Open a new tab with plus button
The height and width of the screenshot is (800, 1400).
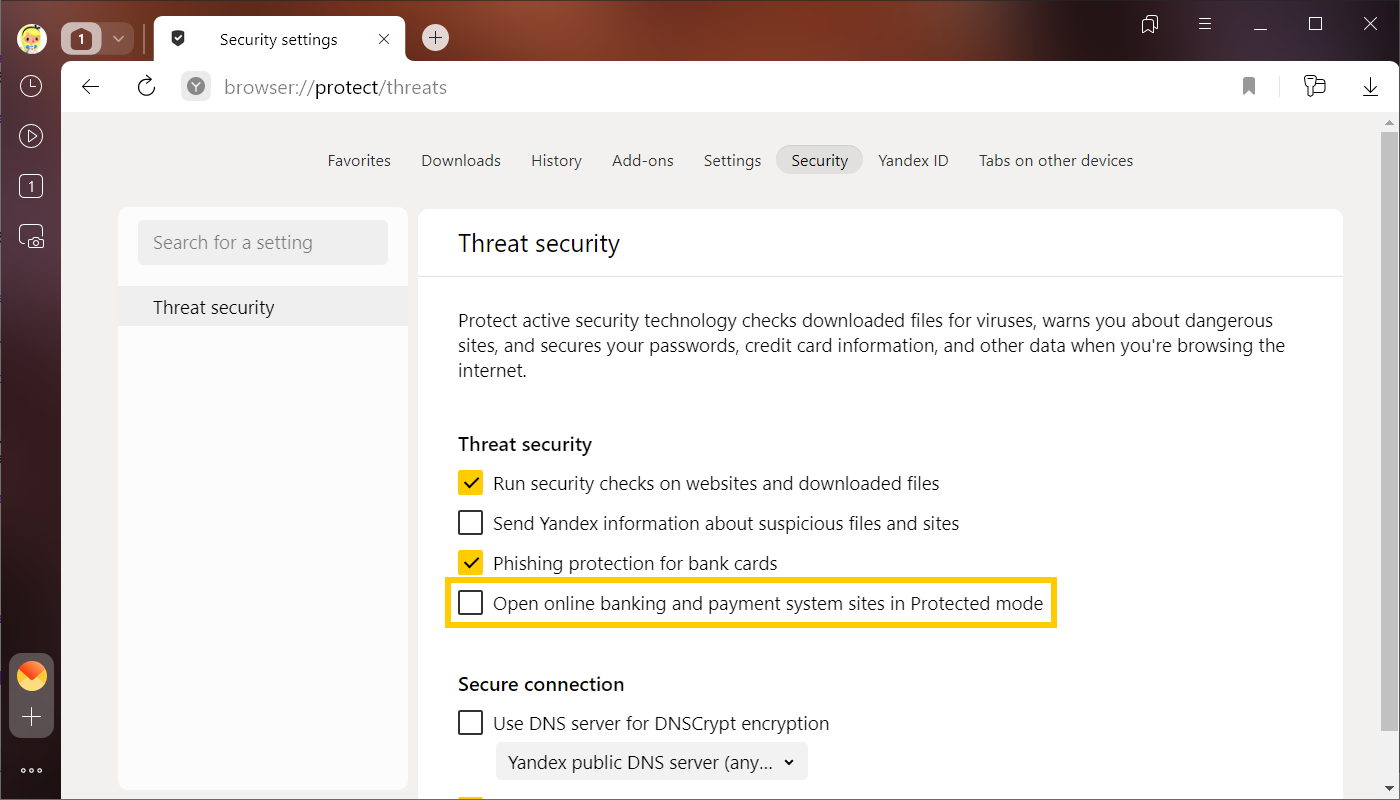pyautogui.click(x=435, y=38)
